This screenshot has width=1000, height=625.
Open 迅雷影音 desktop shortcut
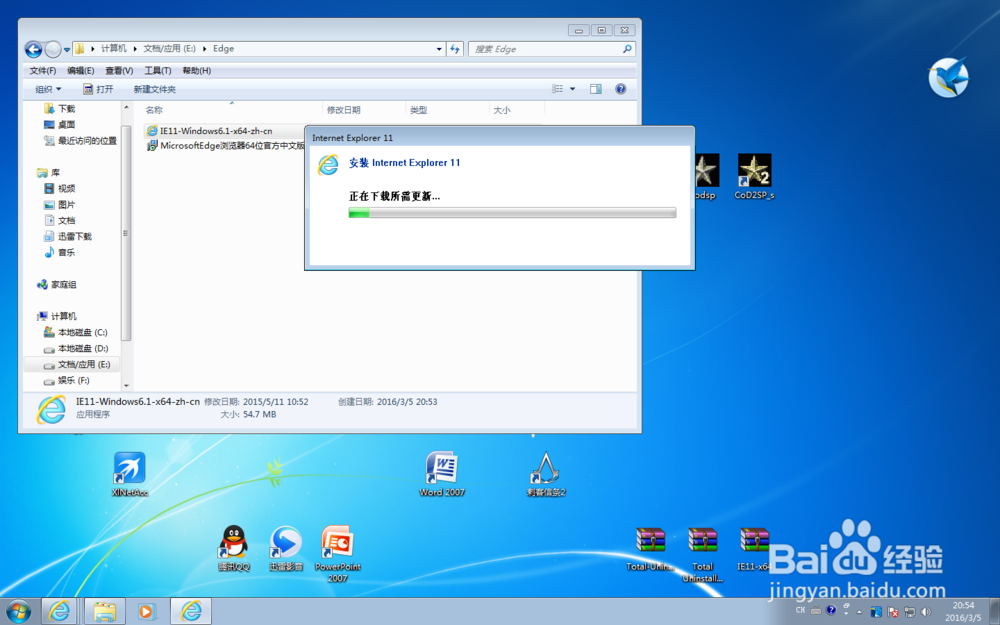pos(286,548)
